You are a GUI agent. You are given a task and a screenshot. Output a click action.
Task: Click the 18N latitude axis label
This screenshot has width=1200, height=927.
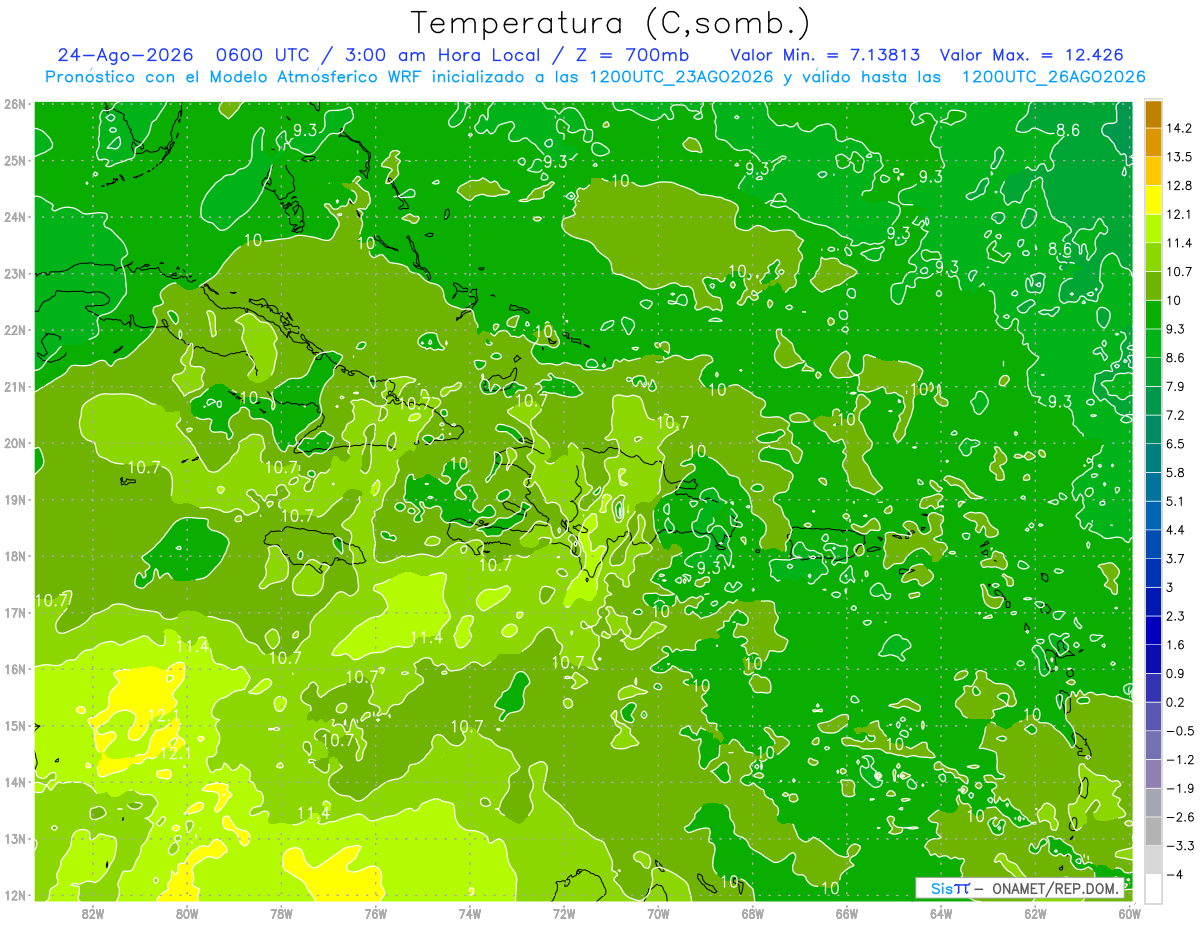[x=15, y=556]
